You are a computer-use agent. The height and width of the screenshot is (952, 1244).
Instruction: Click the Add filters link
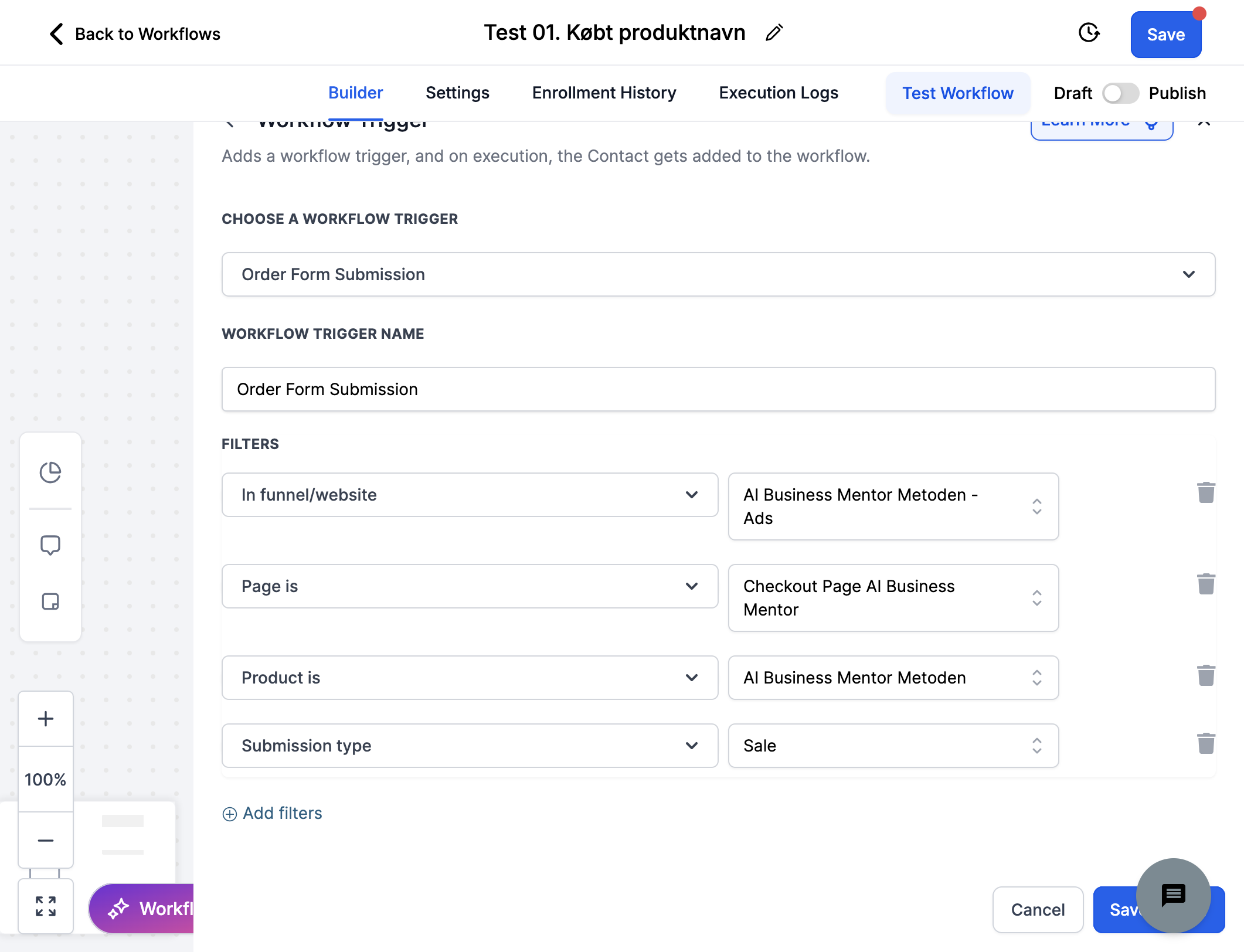click(283, 814)
